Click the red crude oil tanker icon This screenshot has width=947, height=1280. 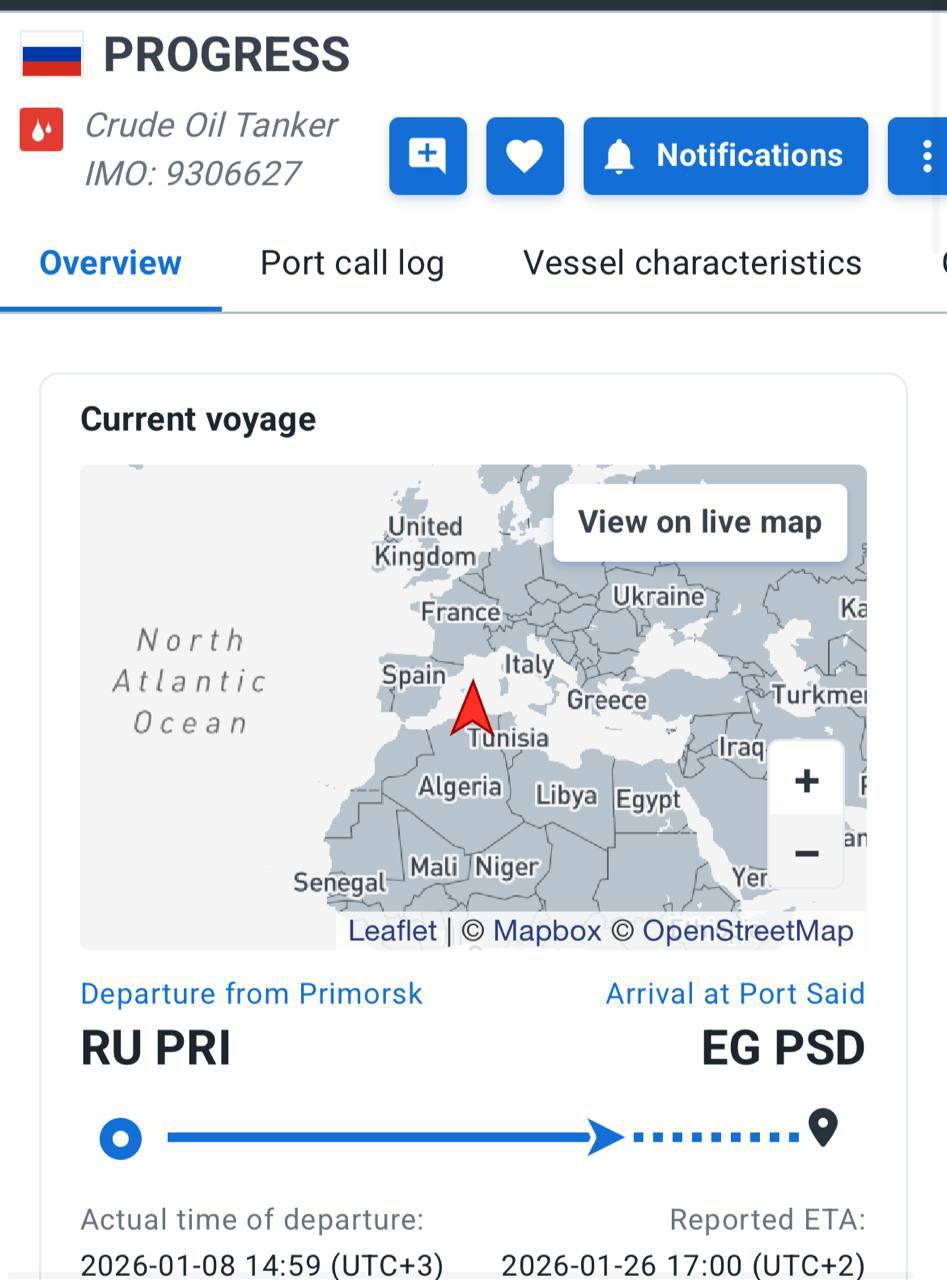(41, 130)
